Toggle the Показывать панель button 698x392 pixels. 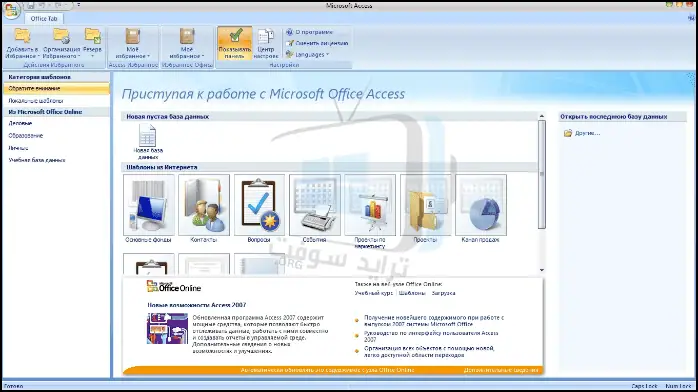[235, 43]
